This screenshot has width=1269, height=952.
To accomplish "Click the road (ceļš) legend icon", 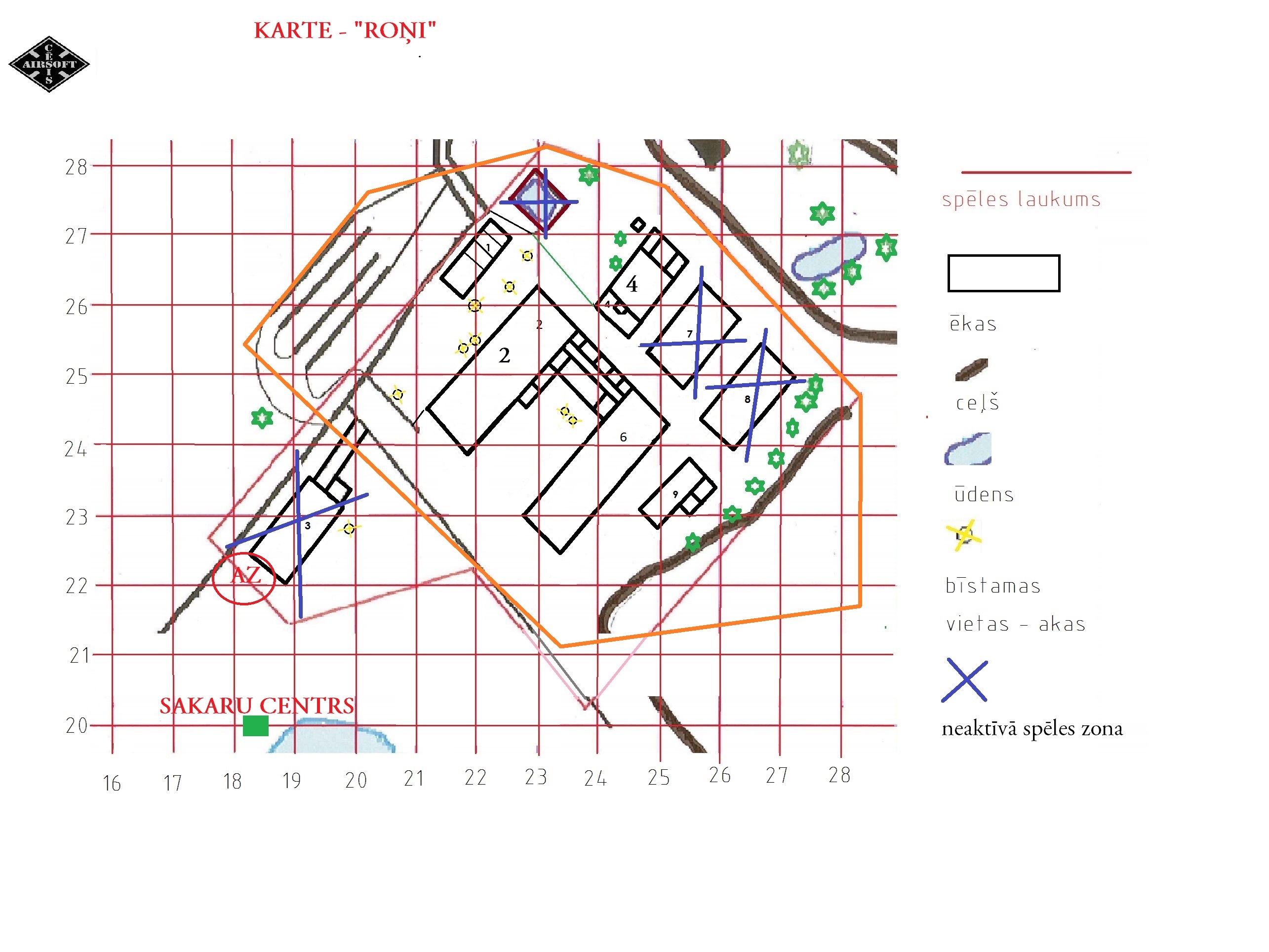I will pos(971,369).
